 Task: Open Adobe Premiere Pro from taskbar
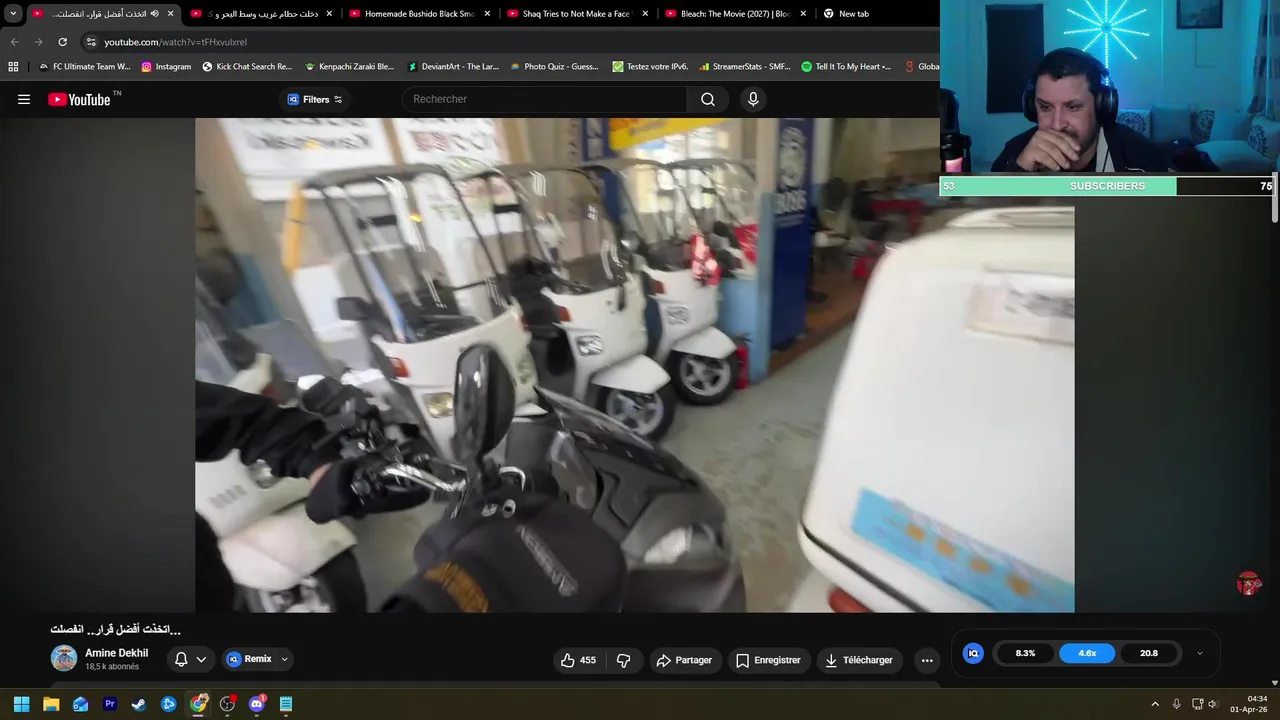click(x=110, y=704)
